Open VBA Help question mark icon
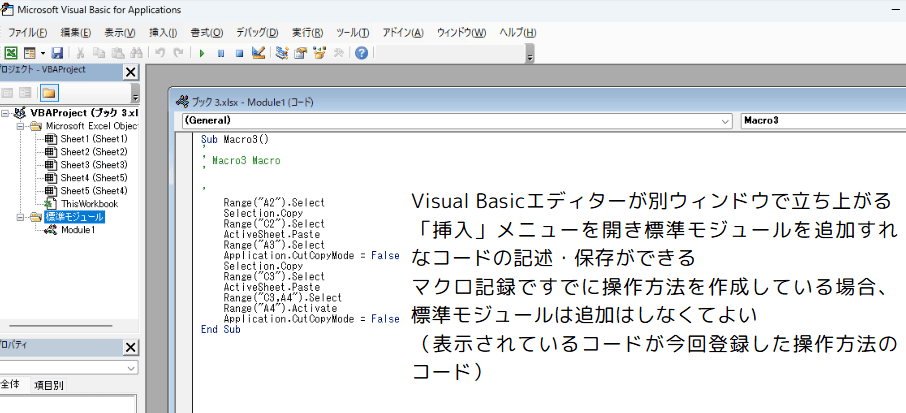 [362, 53]
